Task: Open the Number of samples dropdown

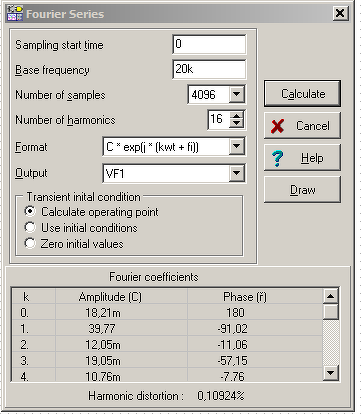Action: (x=237, y=95)
